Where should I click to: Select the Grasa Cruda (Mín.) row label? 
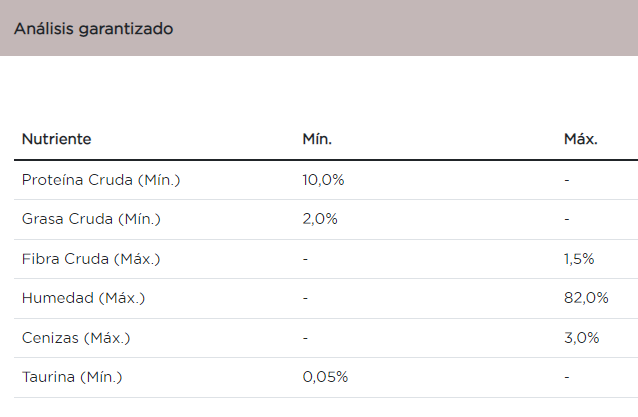(x=91, y=219)
